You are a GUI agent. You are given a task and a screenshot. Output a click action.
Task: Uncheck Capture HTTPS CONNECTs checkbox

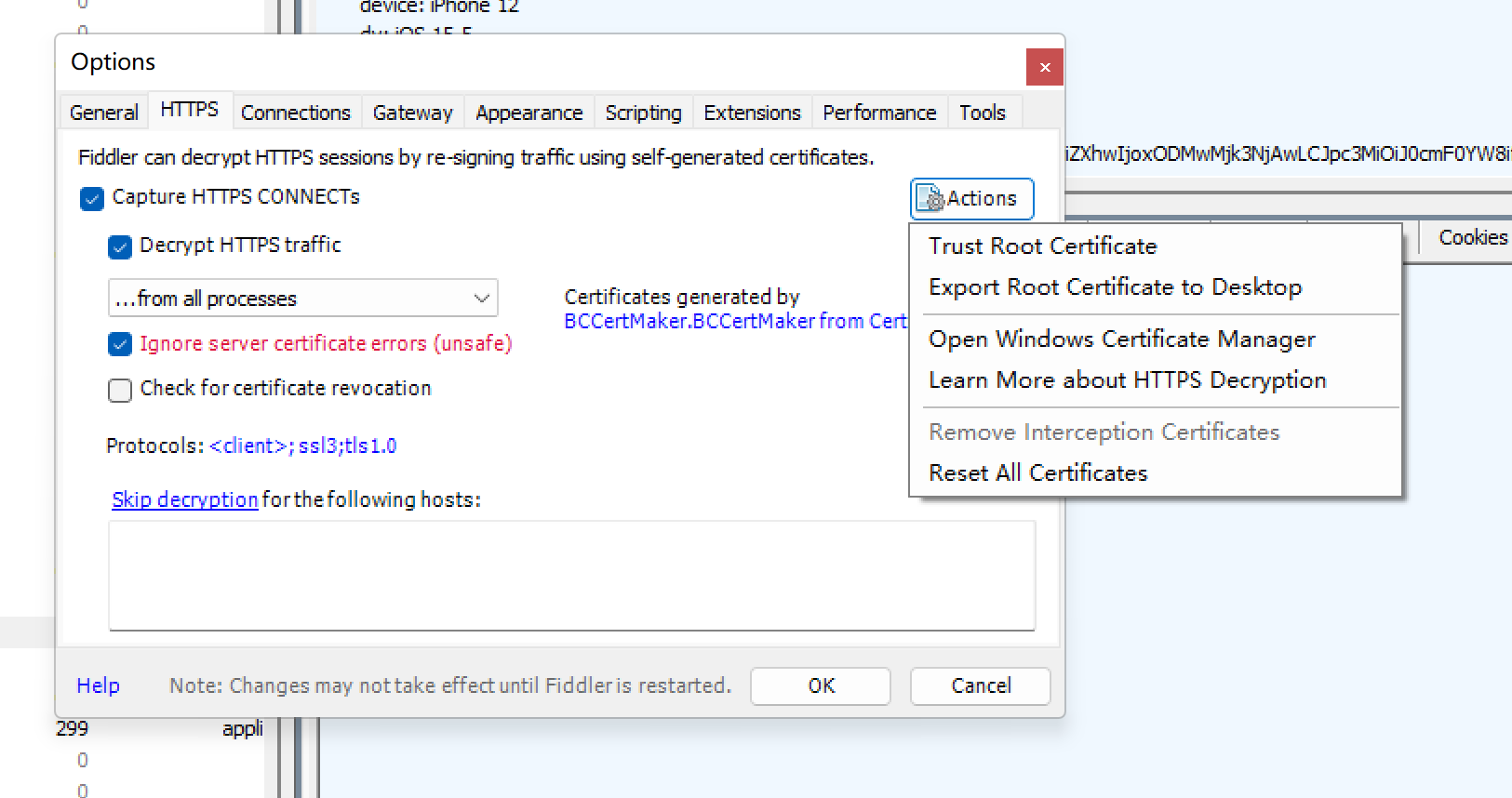(92, 198)
